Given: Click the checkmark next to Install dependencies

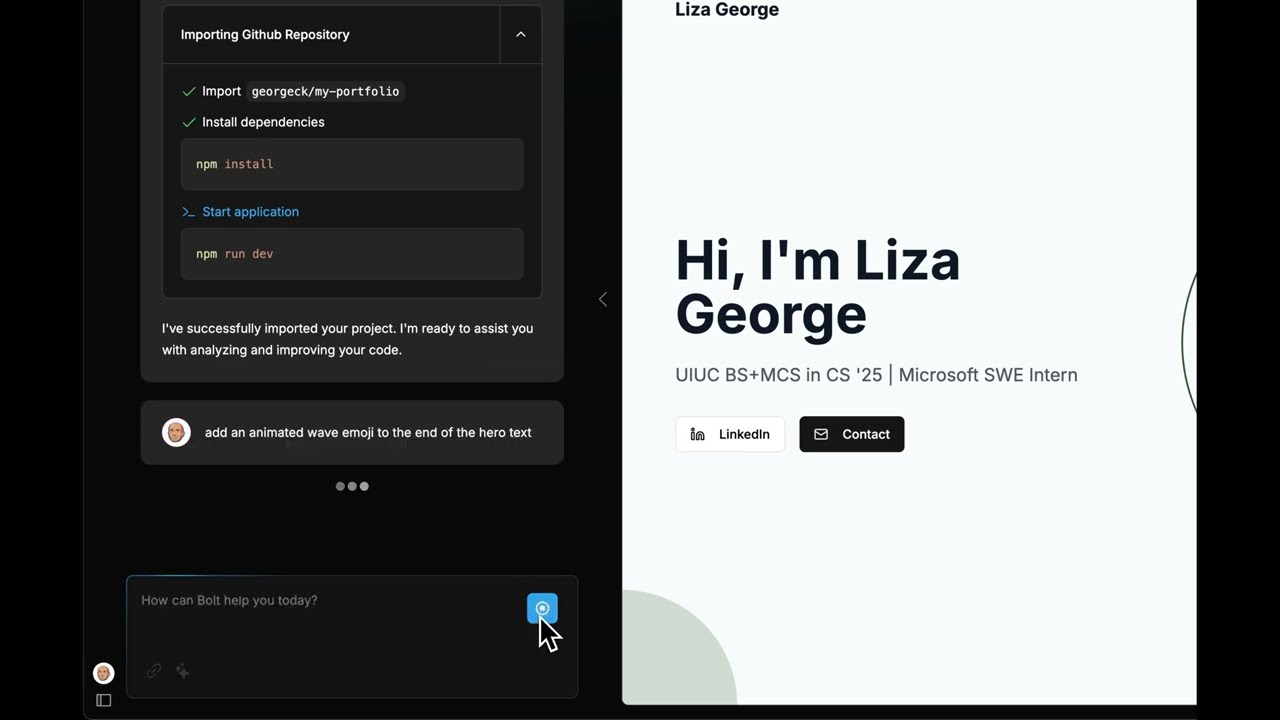Looking at the screenshot, I should coord(189,122).
